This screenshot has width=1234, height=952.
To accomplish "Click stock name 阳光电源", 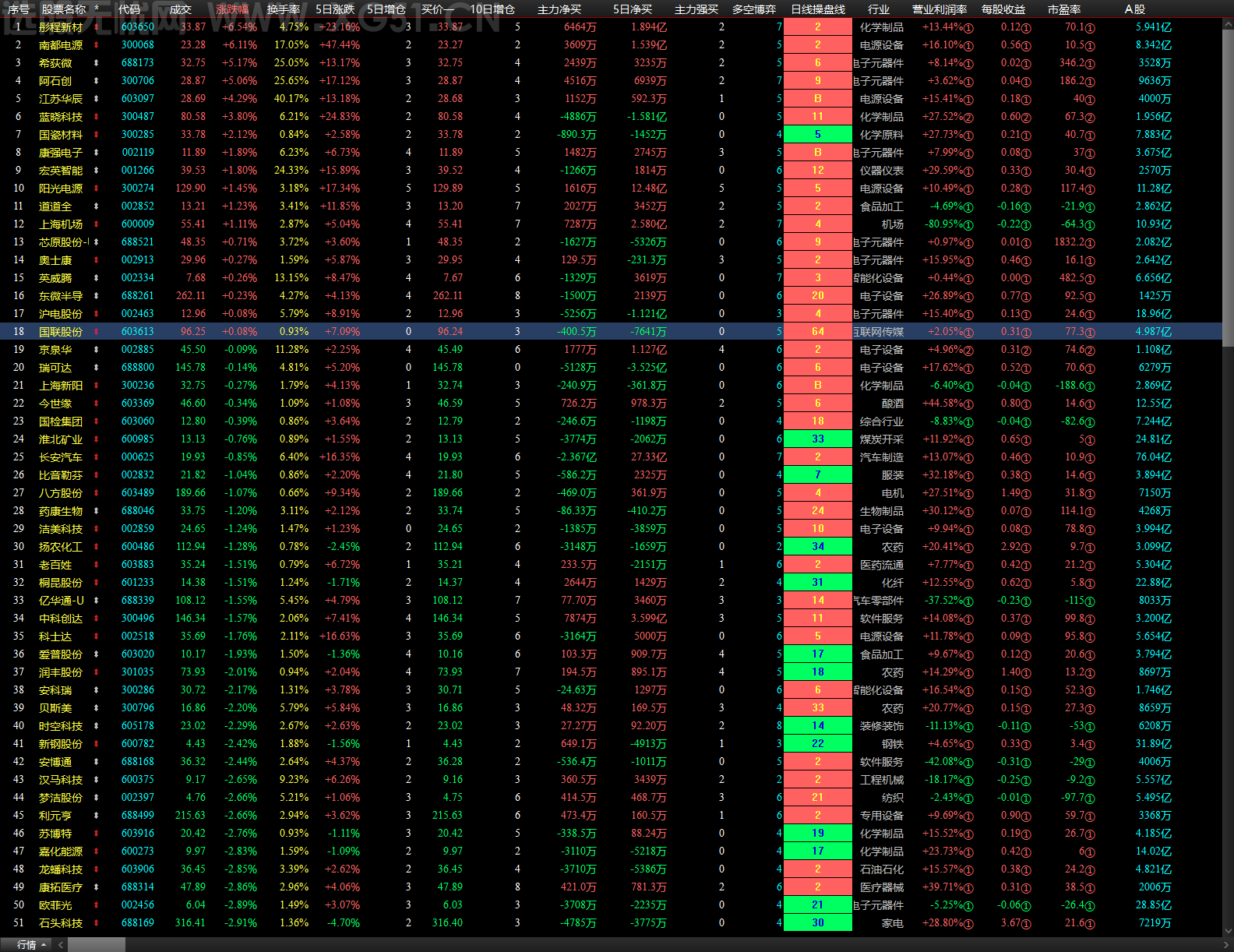I will (x=61, y=189).
